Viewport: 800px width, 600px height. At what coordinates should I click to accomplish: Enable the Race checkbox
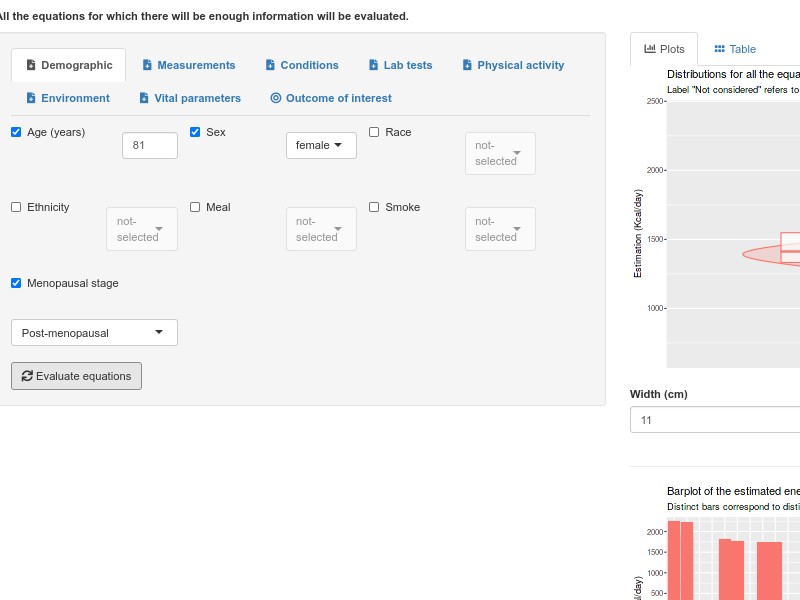(374, 132)
